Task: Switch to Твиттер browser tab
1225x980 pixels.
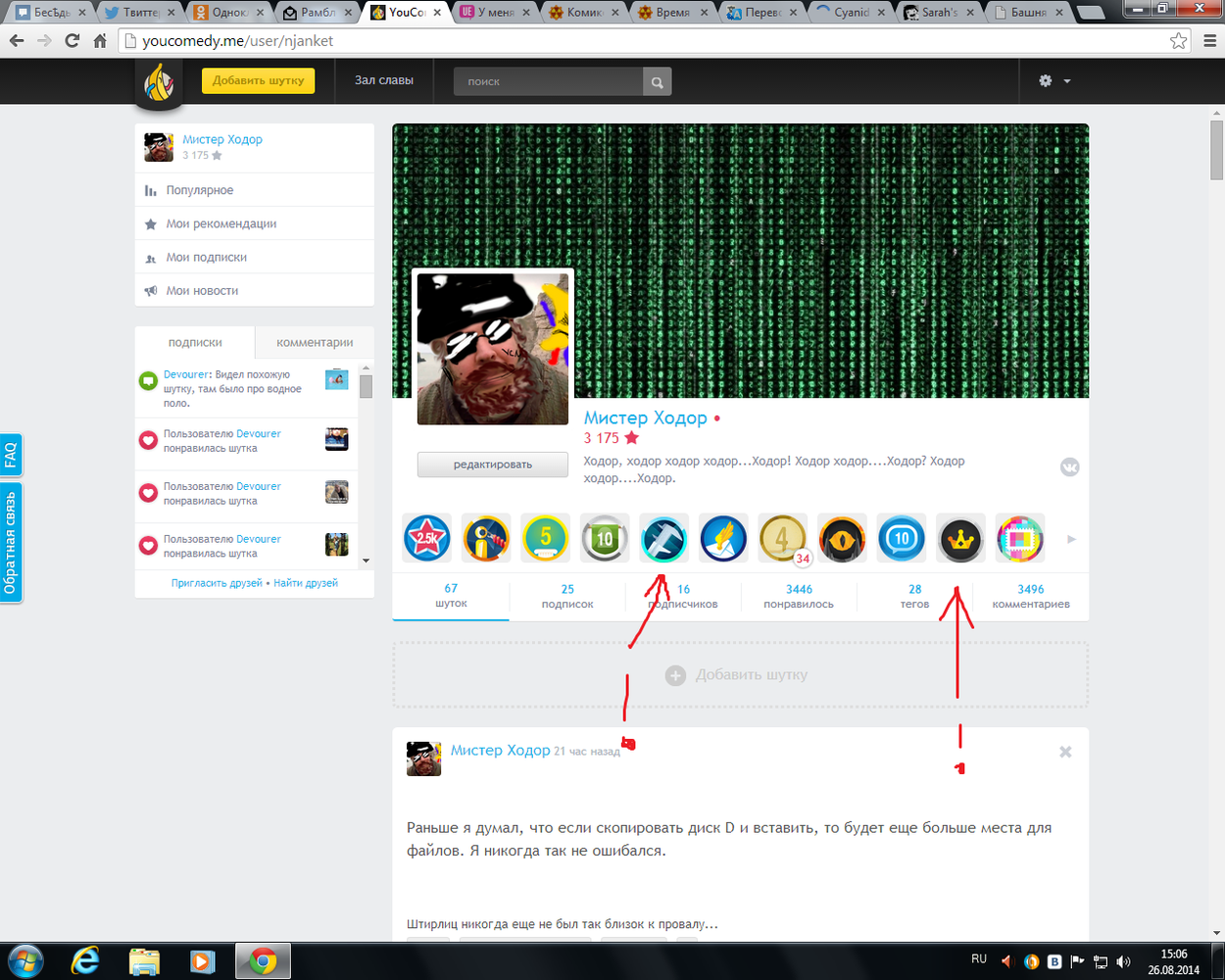Action: [140, 13]
